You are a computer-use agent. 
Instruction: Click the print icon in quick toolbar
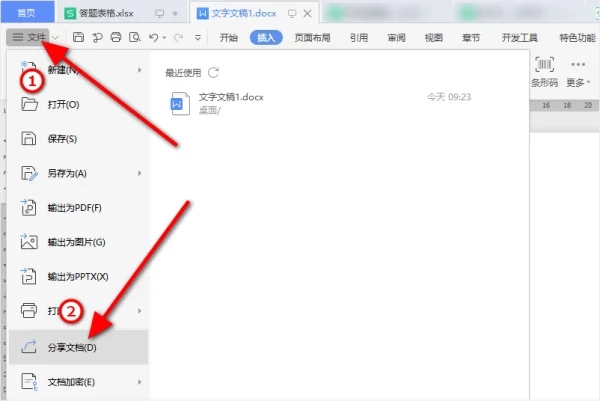pos(116,37)
